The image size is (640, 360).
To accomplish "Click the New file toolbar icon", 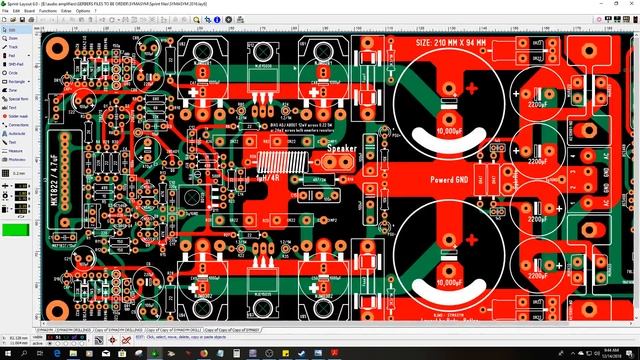I will 4,20.
